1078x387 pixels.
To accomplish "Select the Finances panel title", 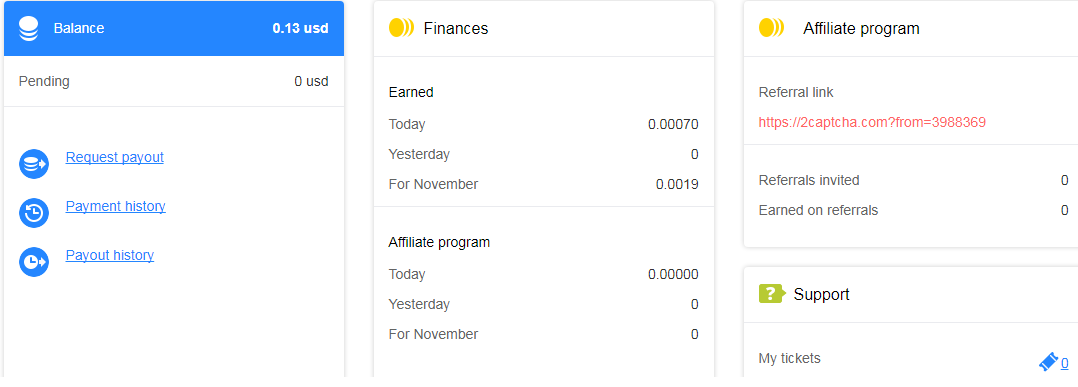I will [456, 28].
